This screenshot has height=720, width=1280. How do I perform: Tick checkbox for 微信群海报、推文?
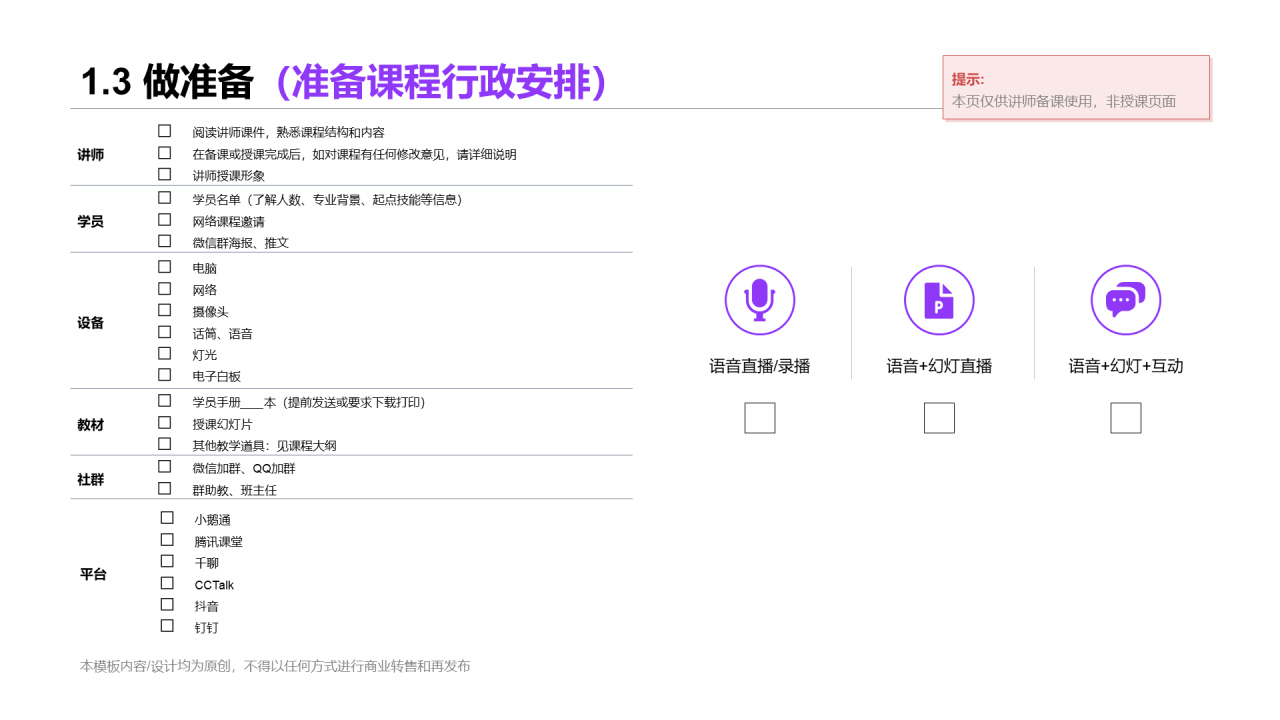[x=165, y=241]
